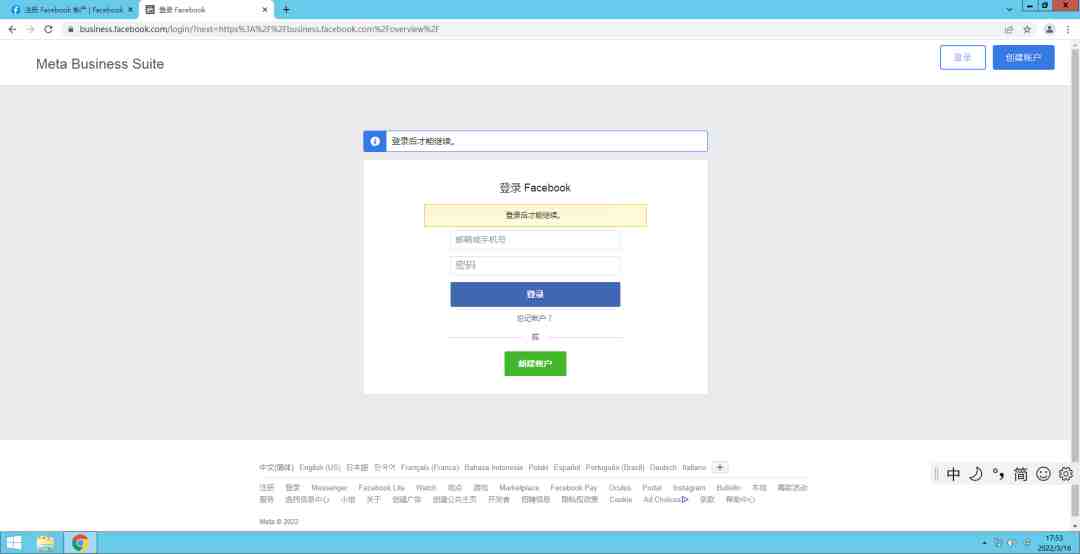The height and width of the screenshot is (554, 1080).
Task: Open the Instagram footer link
Action: pos(689,487)
